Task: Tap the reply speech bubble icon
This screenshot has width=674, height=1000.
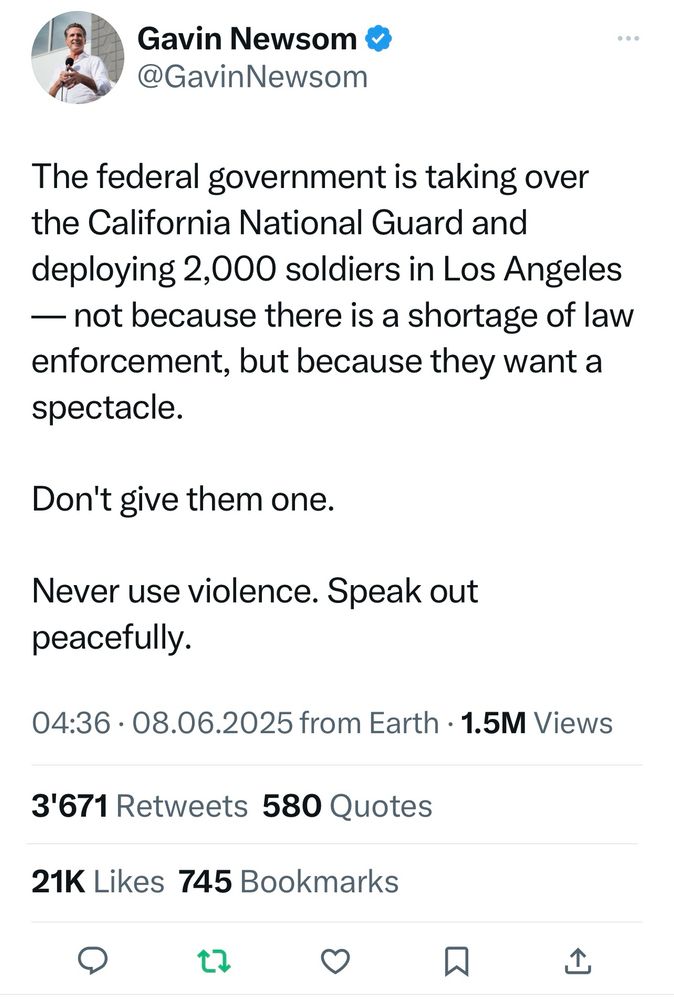Action: pos(92,960)
